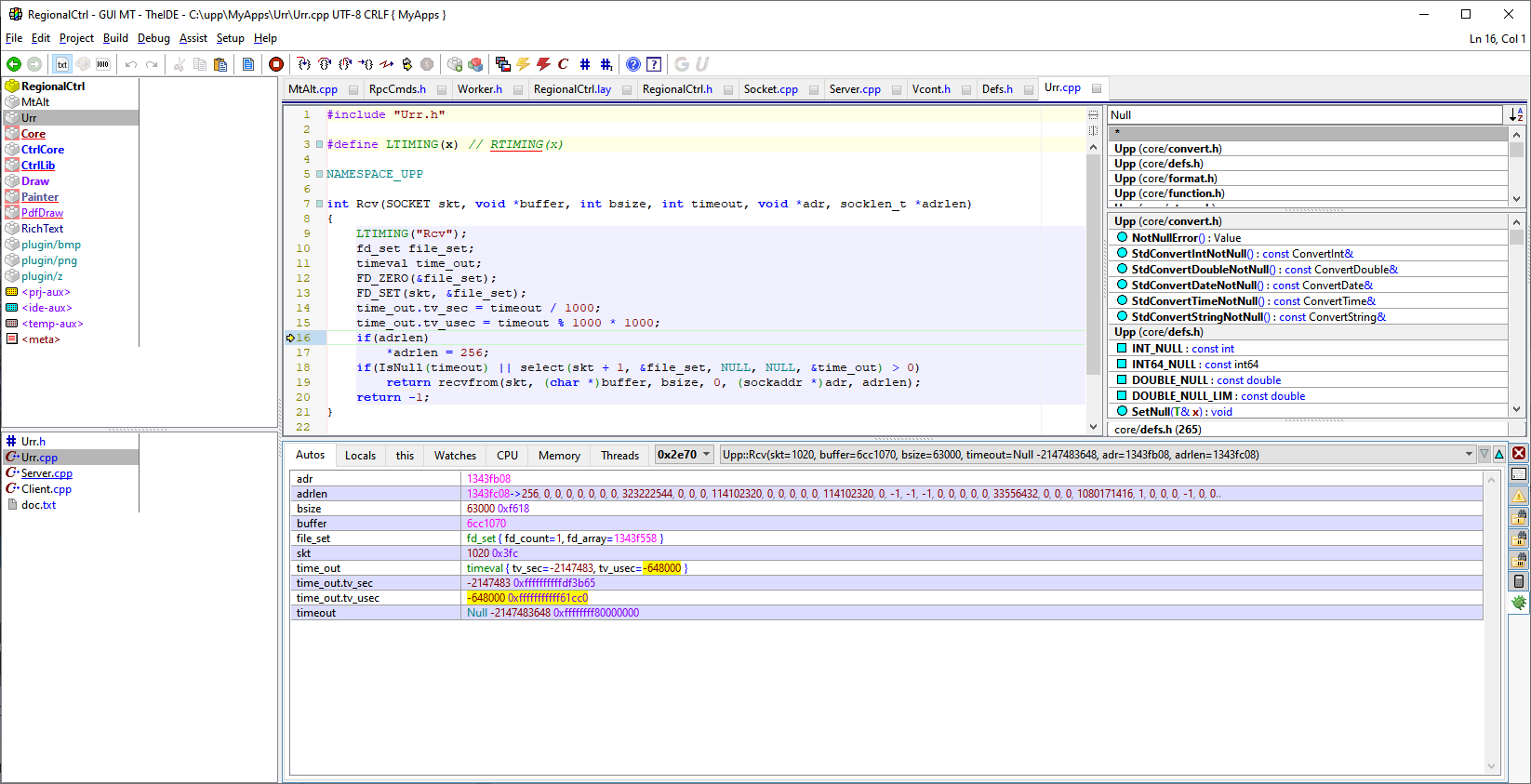Image resolution: width=1531 pixels, height=784 pixels.
Task: Toggle the A-Z sort button in navigator
Action: (1516, 115)
